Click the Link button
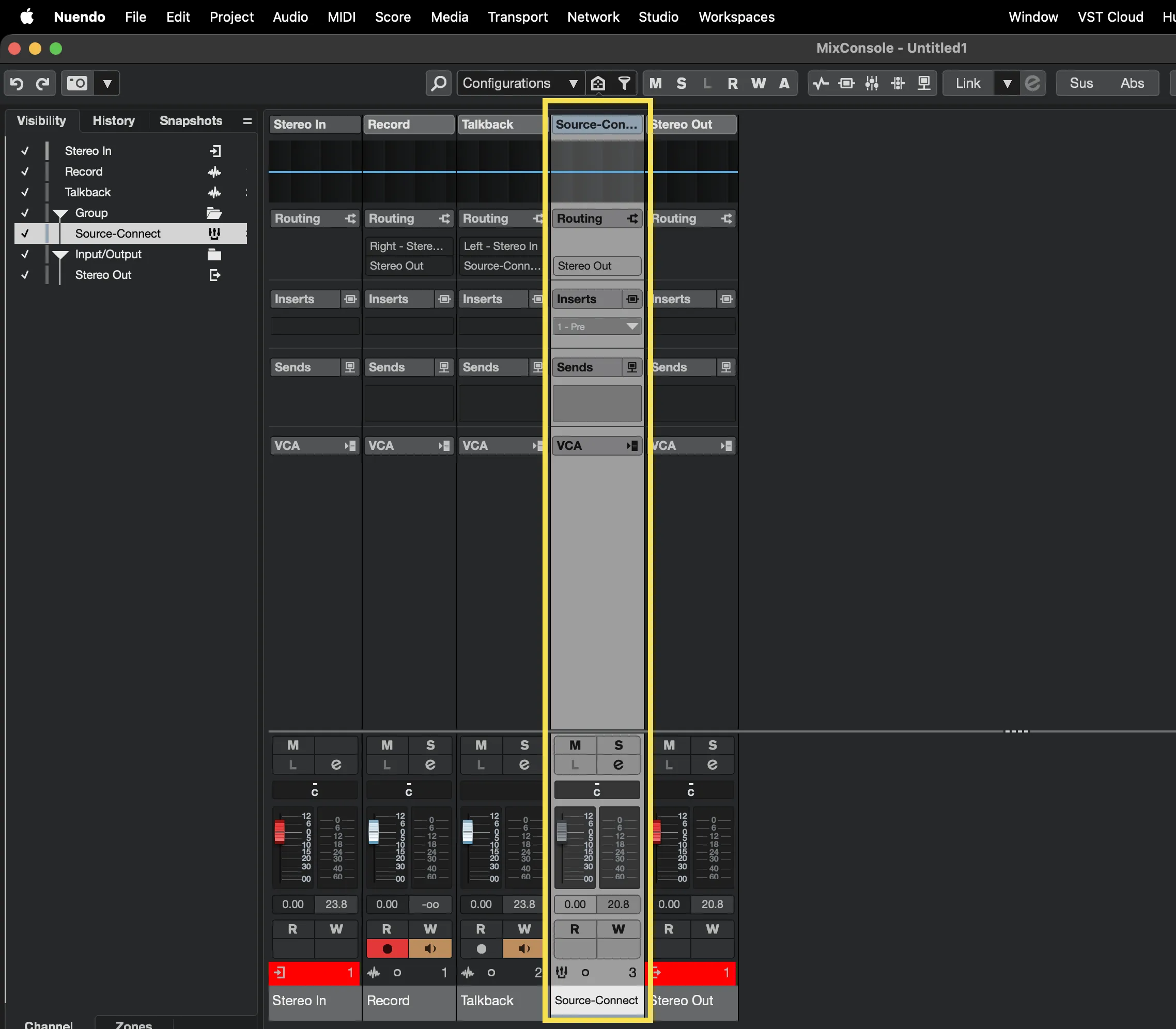Image resolution: width=1176 pixels, height=1029 pixels. 968,84
